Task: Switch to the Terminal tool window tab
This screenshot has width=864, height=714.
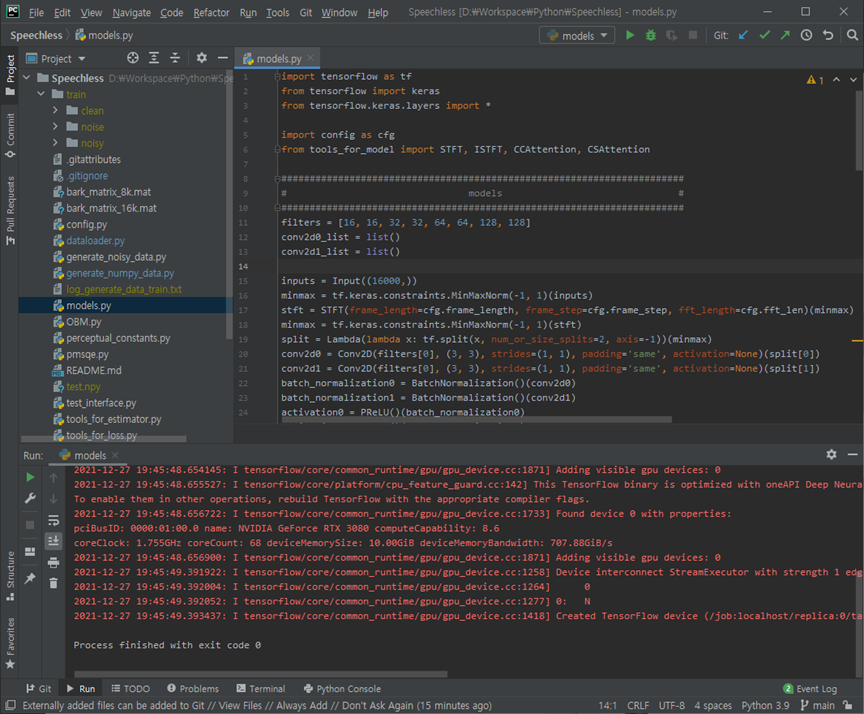Action: click(261, 689)
